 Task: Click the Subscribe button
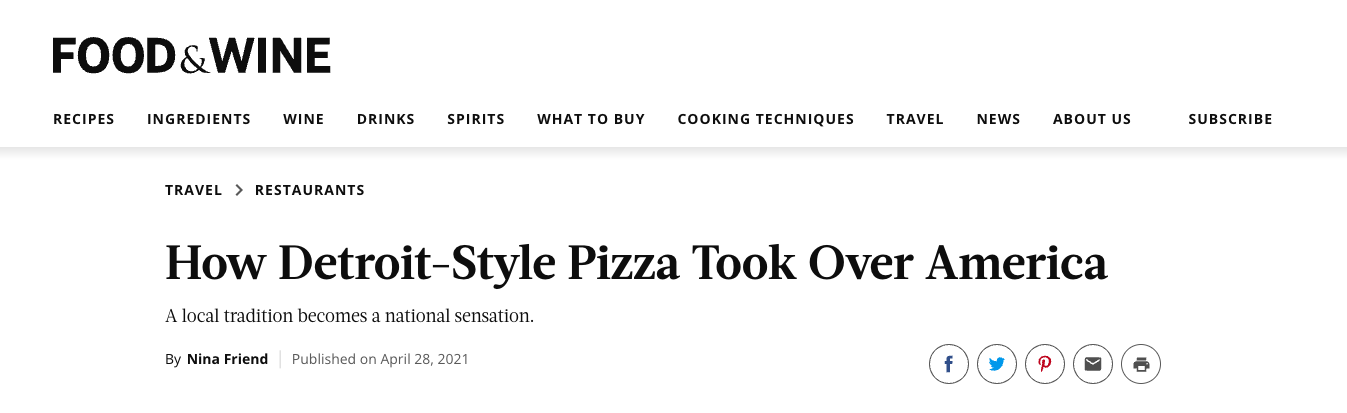(1230, 119)
